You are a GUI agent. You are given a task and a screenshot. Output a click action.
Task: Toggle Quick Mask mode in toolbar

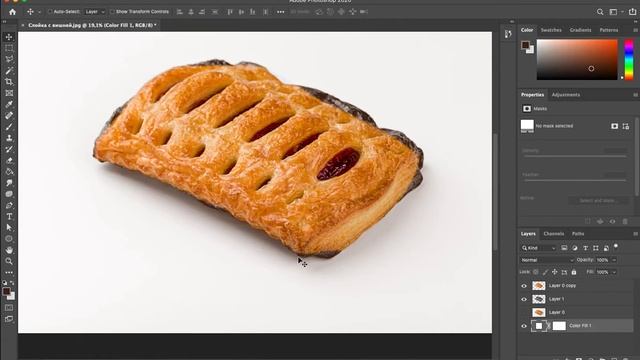click(x=9, y=308)
